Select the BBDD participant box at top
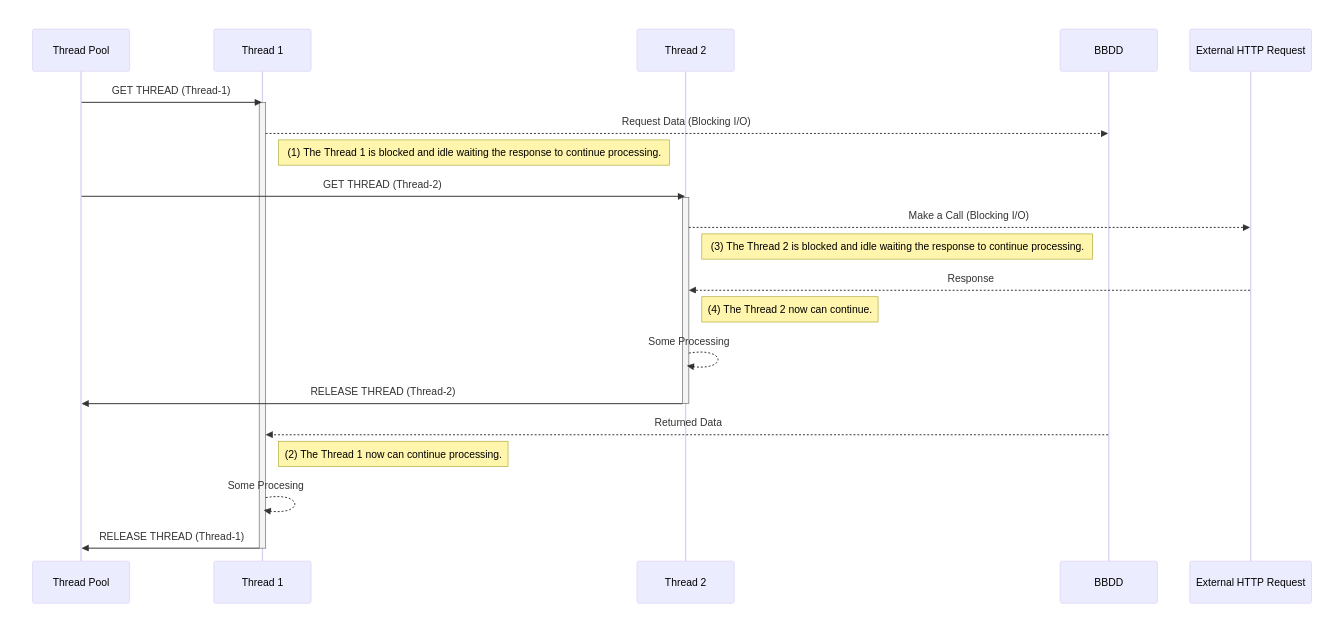Screen dimensions: 1338x626 [x=1108, y=50]
